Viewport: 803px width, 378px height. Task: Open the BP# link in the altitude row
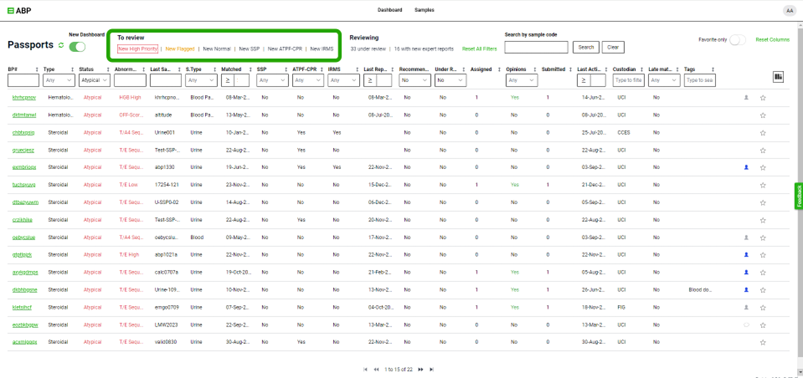pos(24,115)
